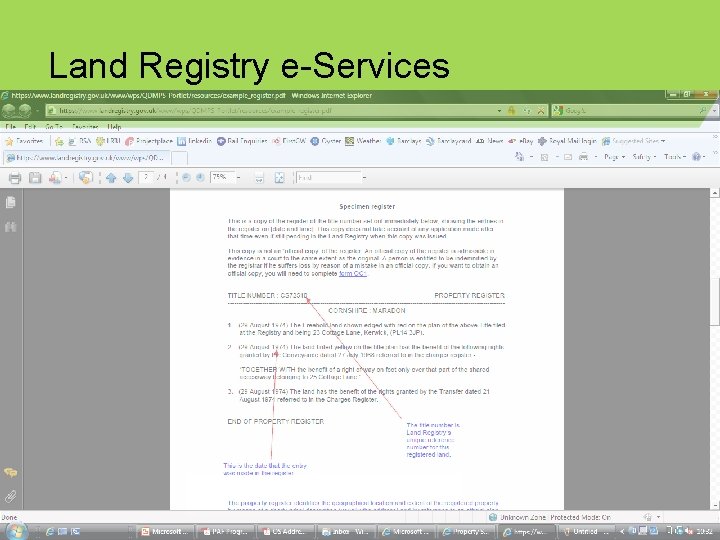The height and width of the screenshot is (540, 720).
Task: Click the form OC1 link in document
Action: pos(352,274)
